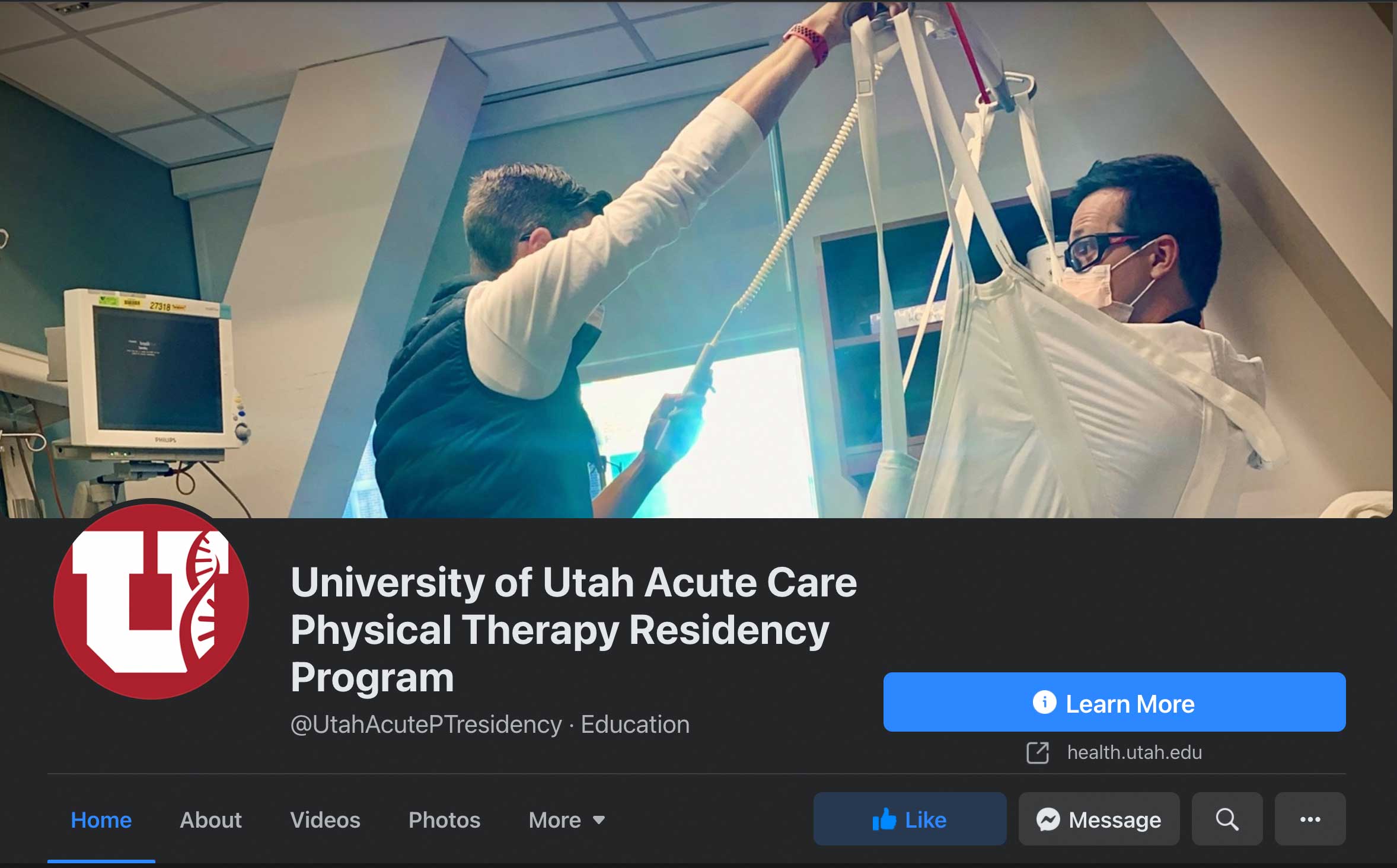Click the external link icon beside health.utah.edu
Viewport: 1397px width, 868px height.
tap(1038, 753)
